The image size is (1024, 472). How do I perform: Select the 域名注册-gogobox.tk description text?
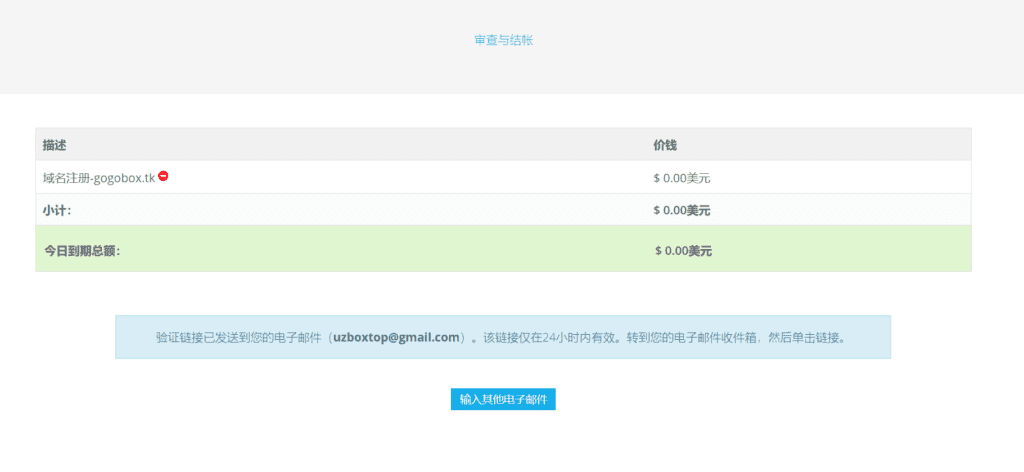pos(99,178)
